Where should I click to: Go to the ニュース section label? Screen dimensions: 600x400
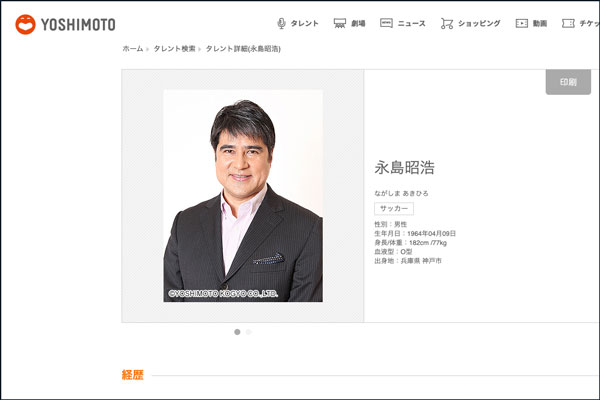411,23
